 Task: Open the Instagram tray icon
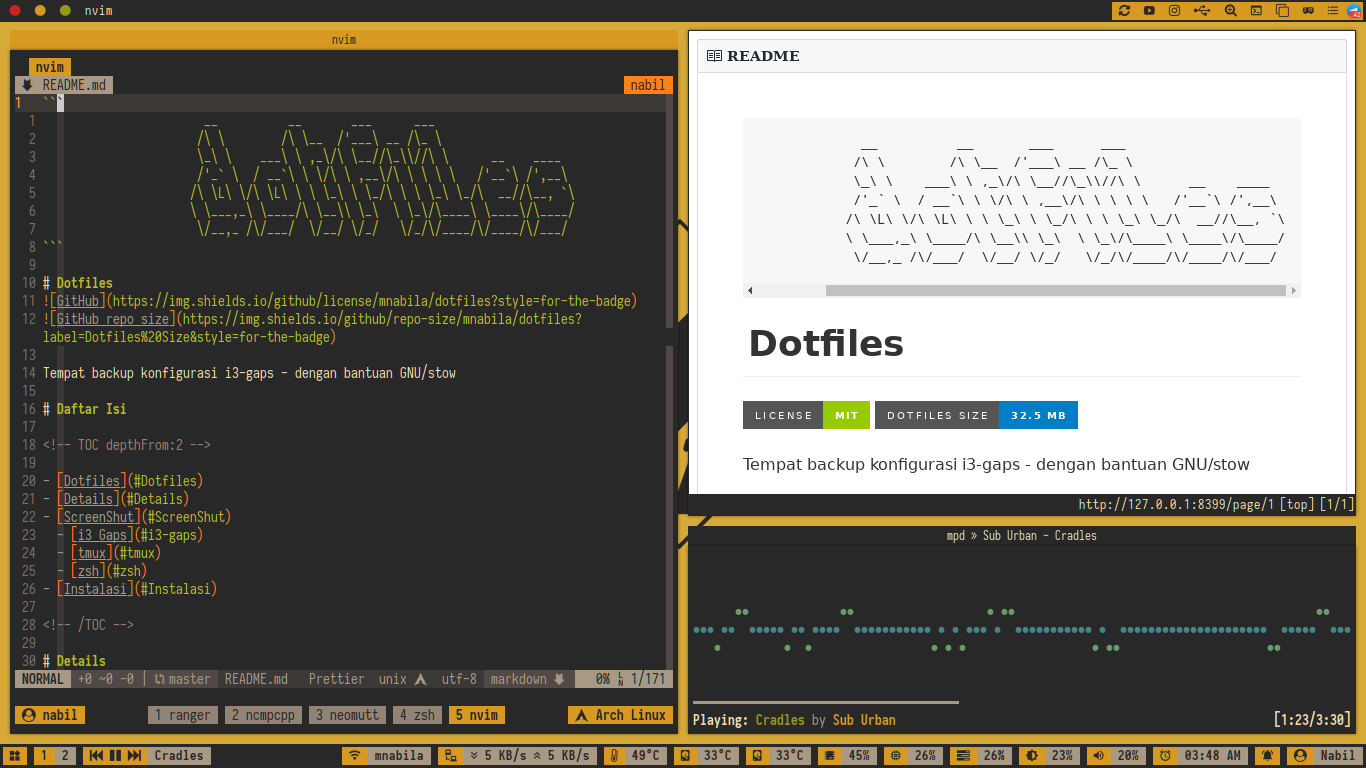[1175, 10]
